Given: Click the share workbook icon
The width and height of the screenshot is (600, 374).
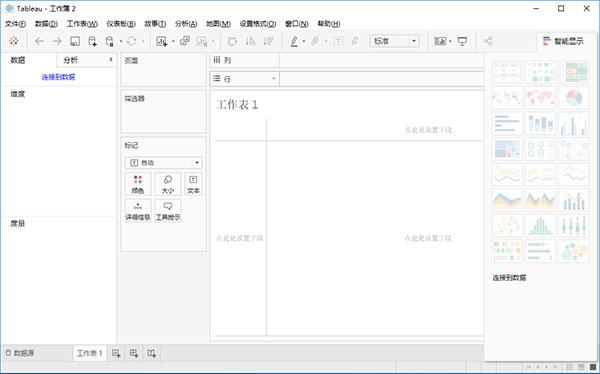Looking at the screenshot, I should tap(488, 41).
